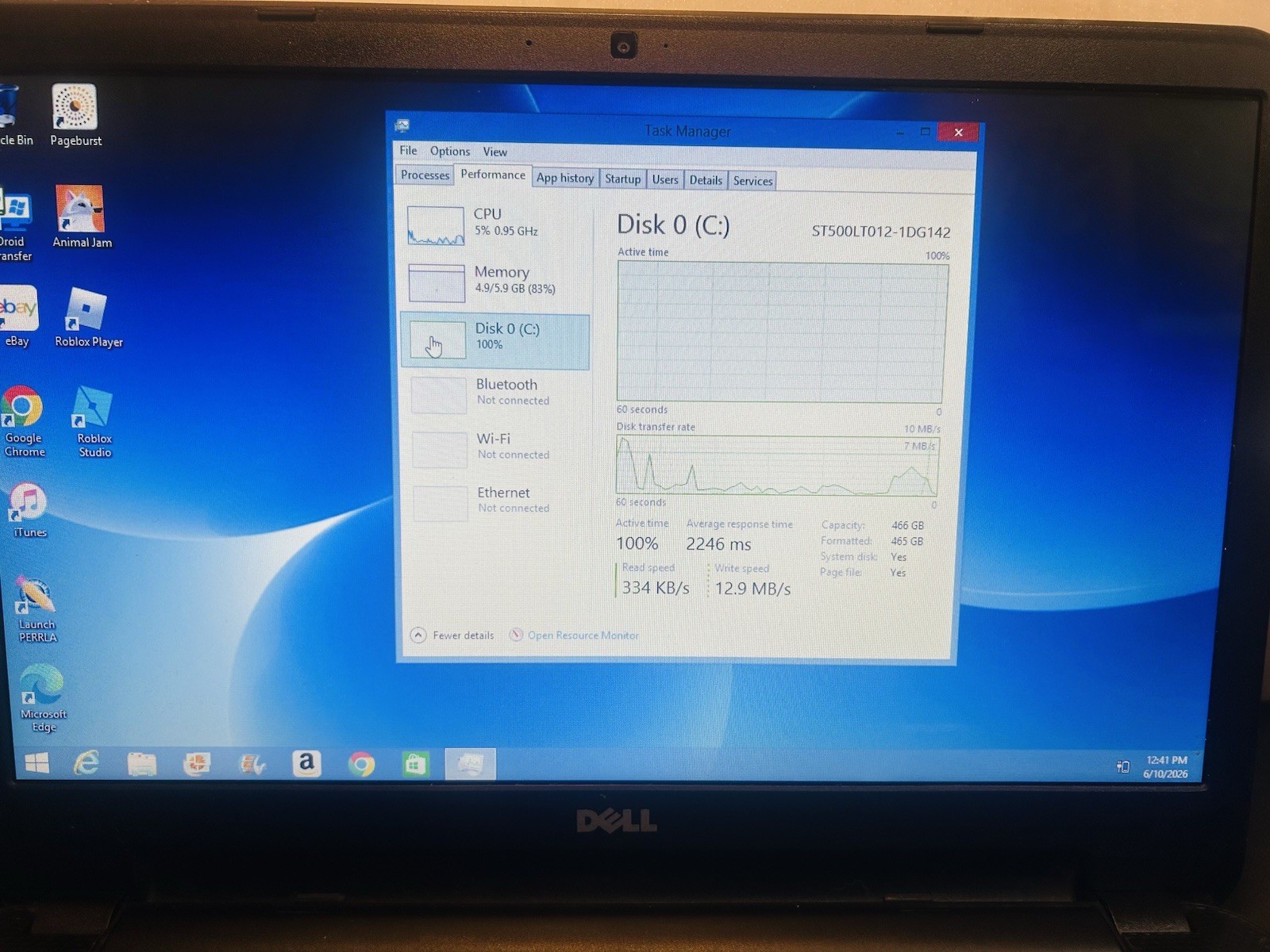Screen dimensions: 1270x952
Task: Open the Amazon taskbar icon
Action: click(306, 763)
